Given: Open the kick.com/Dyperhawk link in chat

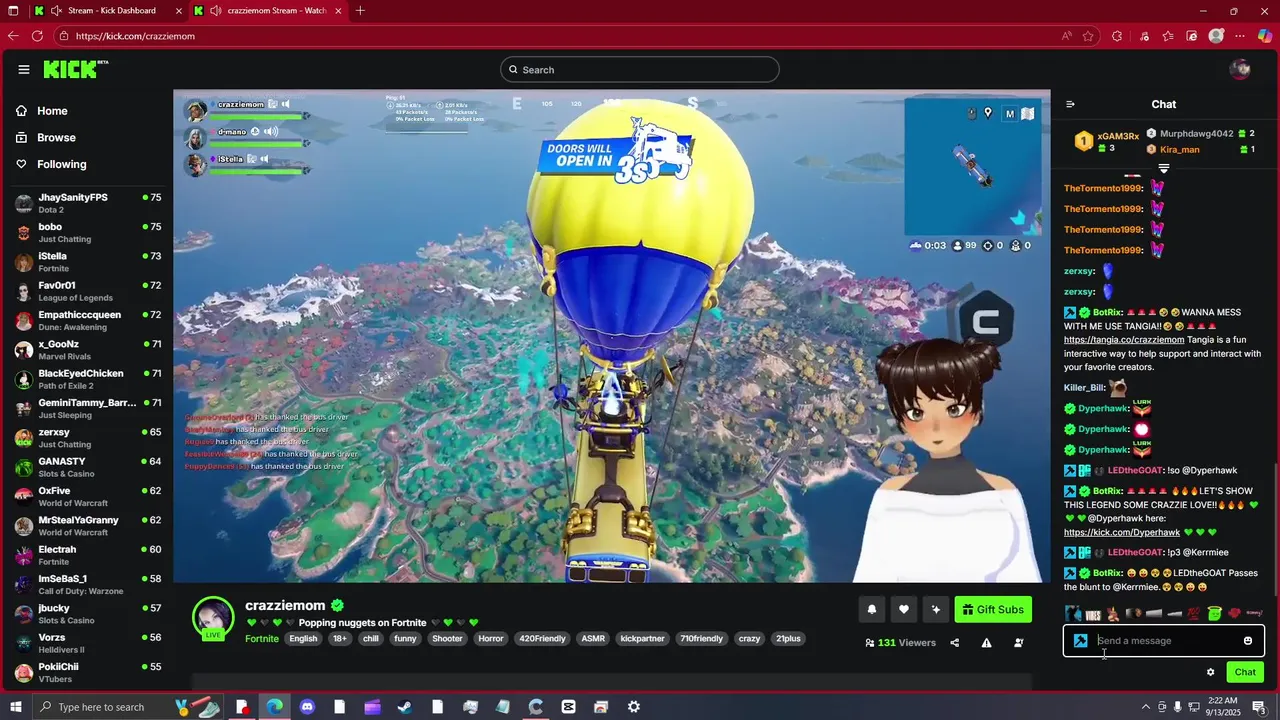Looking at the screenshot, I should 1122,533.
